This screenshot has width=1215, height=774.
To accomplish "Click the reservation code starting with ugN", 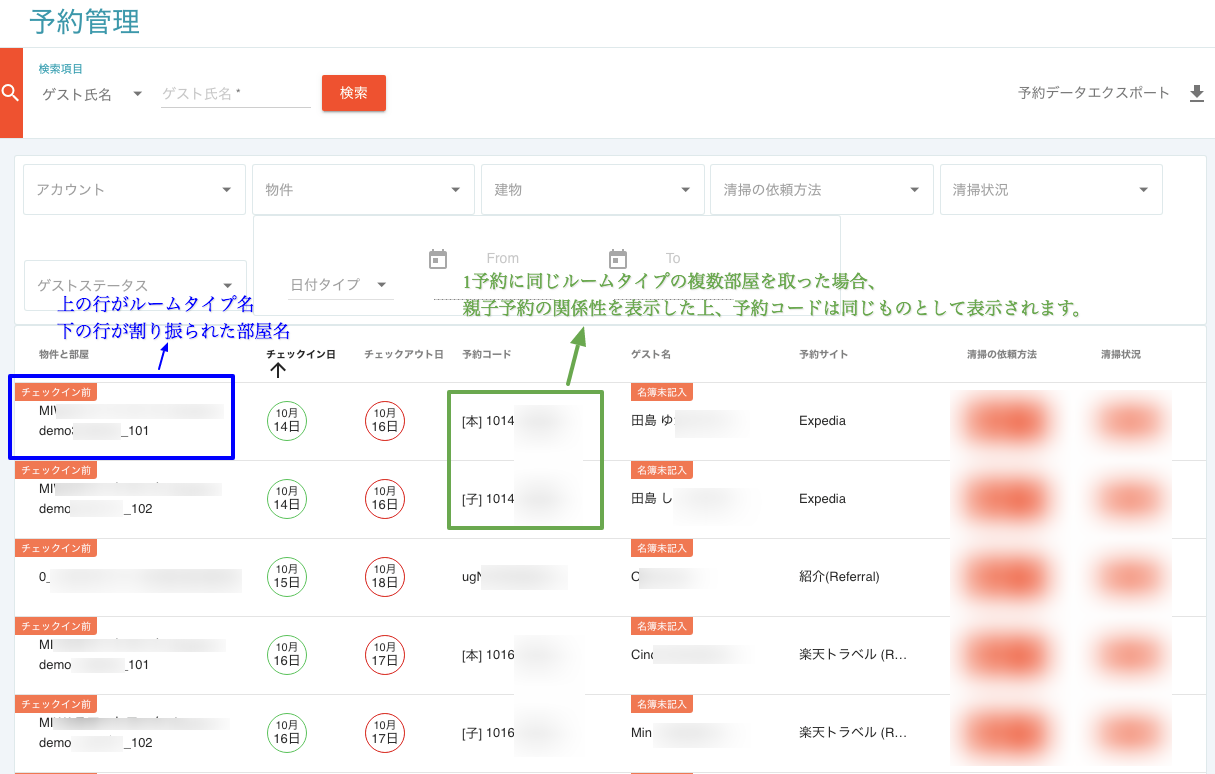I will [472, 577].
